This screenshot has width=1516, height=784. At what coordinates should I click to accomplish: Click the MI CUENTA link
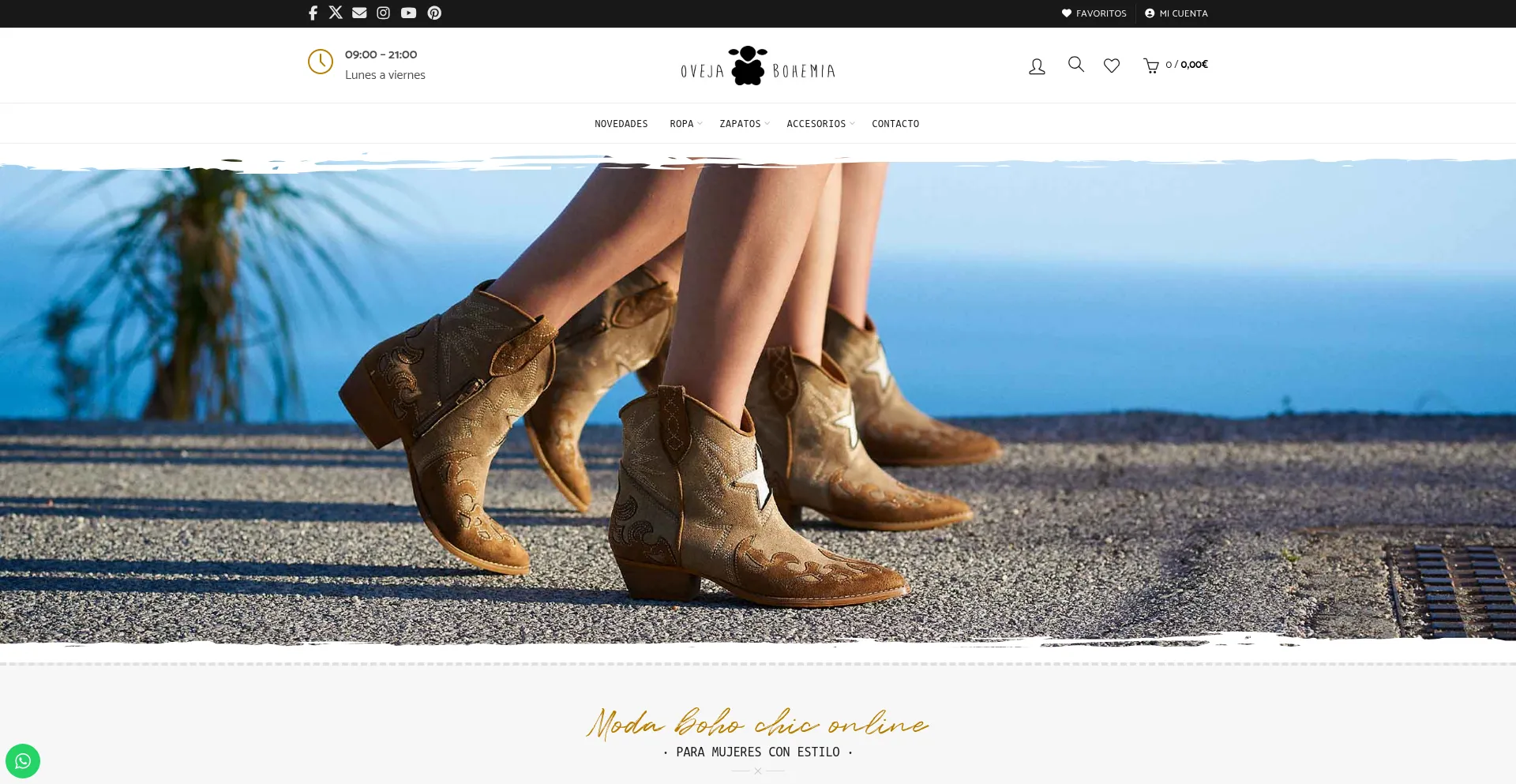click(x=1176, y=13)
